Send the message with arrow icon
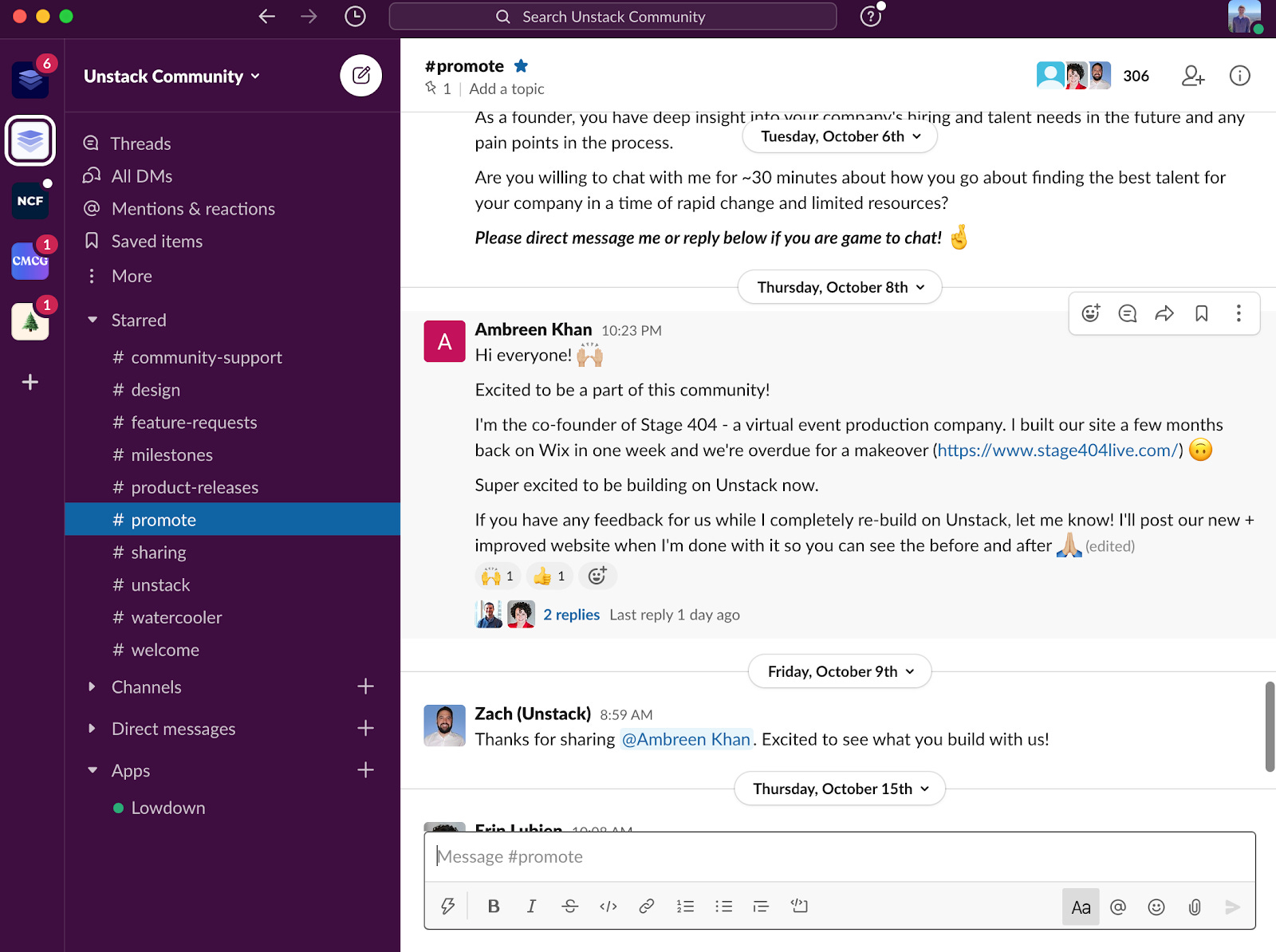 (1232, 907)
